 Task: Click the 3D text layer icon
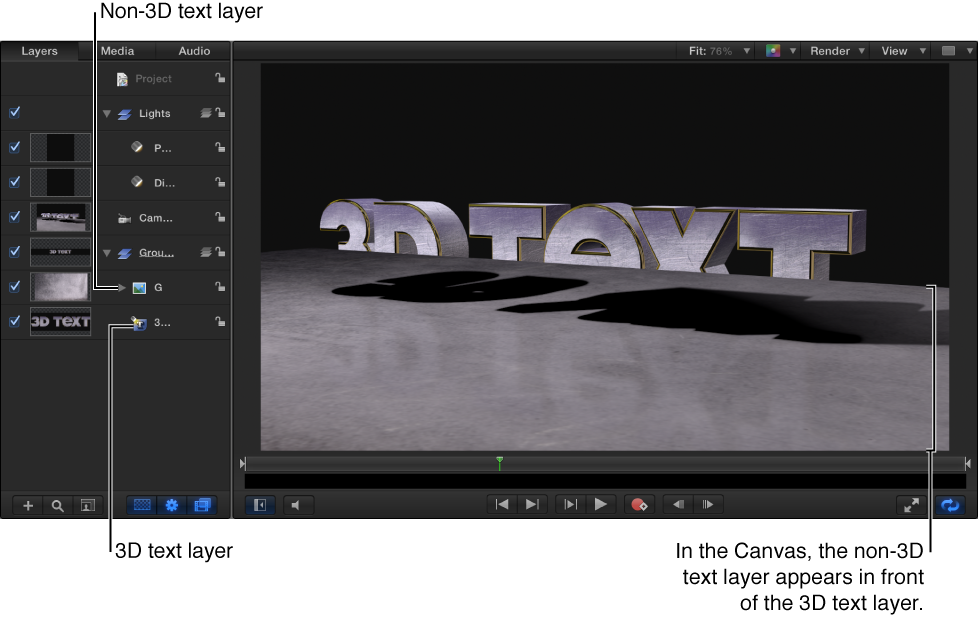[x=138, y=322]
